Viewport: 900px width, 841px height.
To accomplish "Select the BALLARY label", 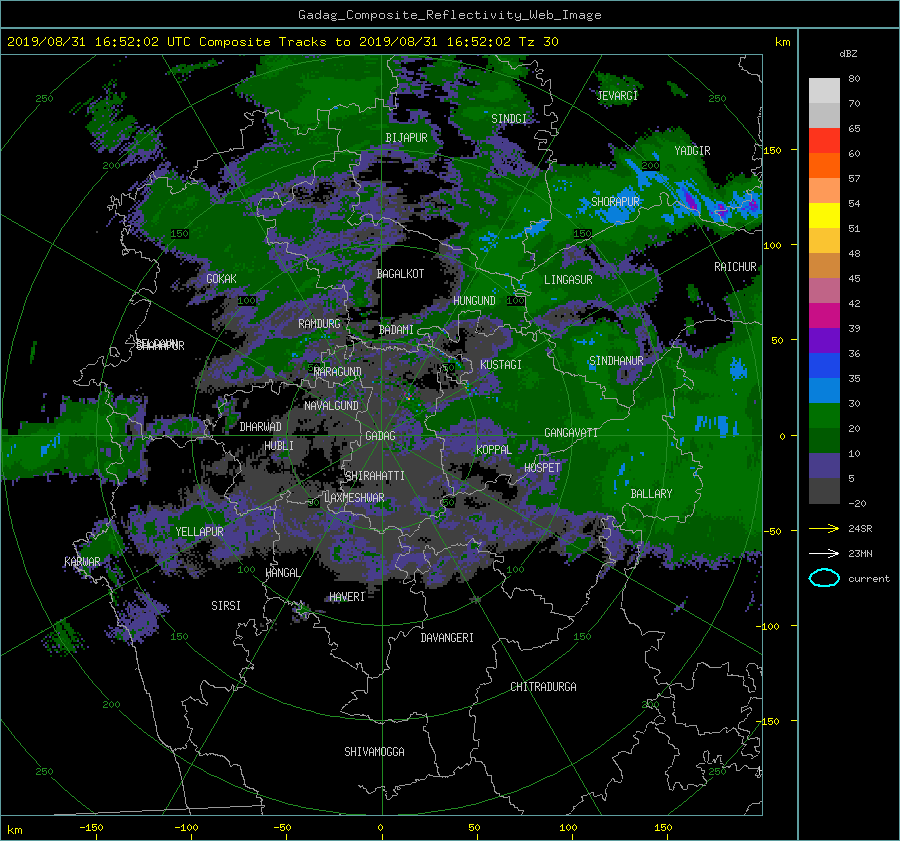I will pos(651,494).
